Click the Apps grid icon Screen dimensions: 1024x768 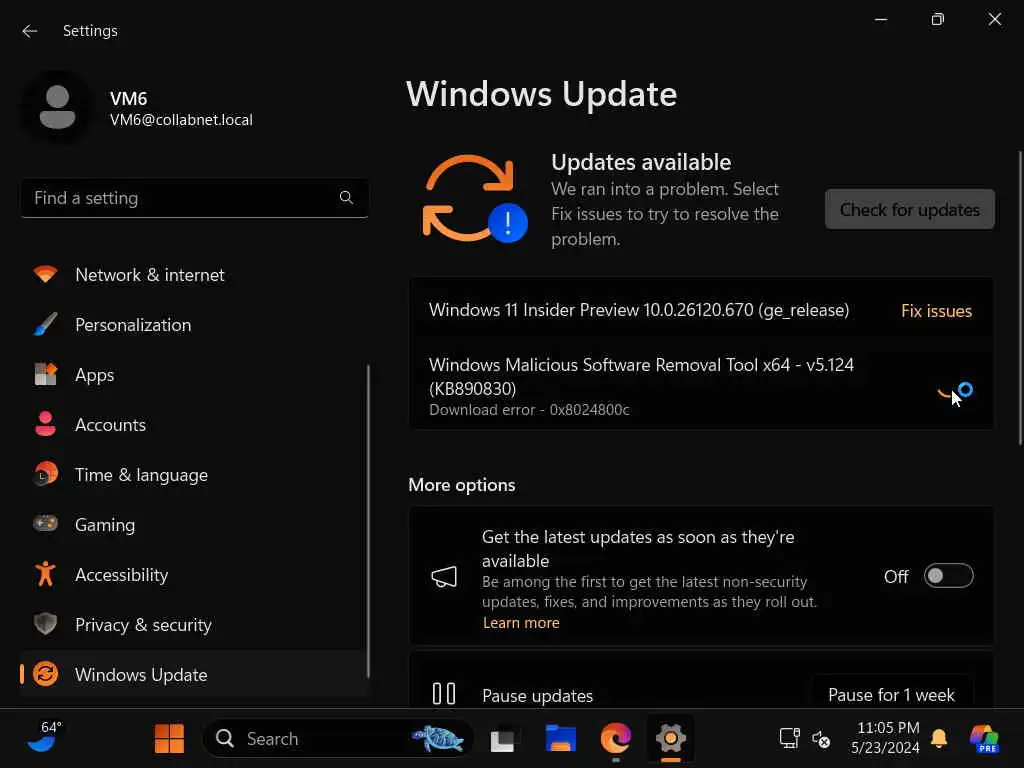point(45,374)
